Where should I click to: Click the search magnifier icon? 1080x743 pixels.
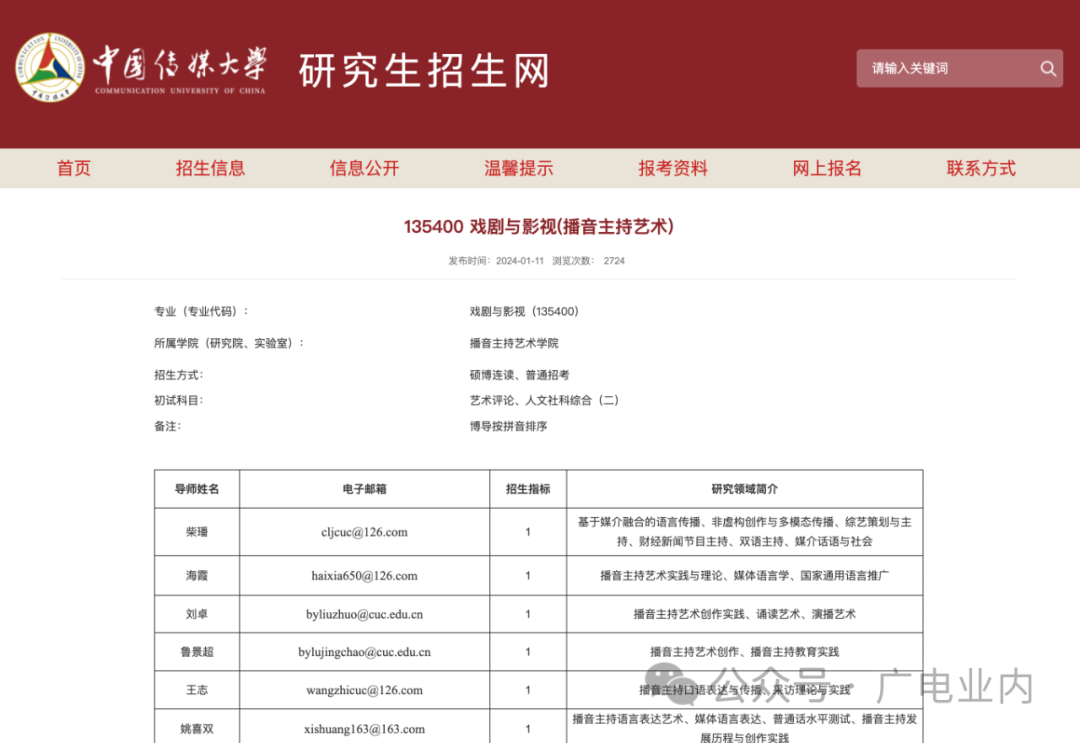[x=1047, y=68]
